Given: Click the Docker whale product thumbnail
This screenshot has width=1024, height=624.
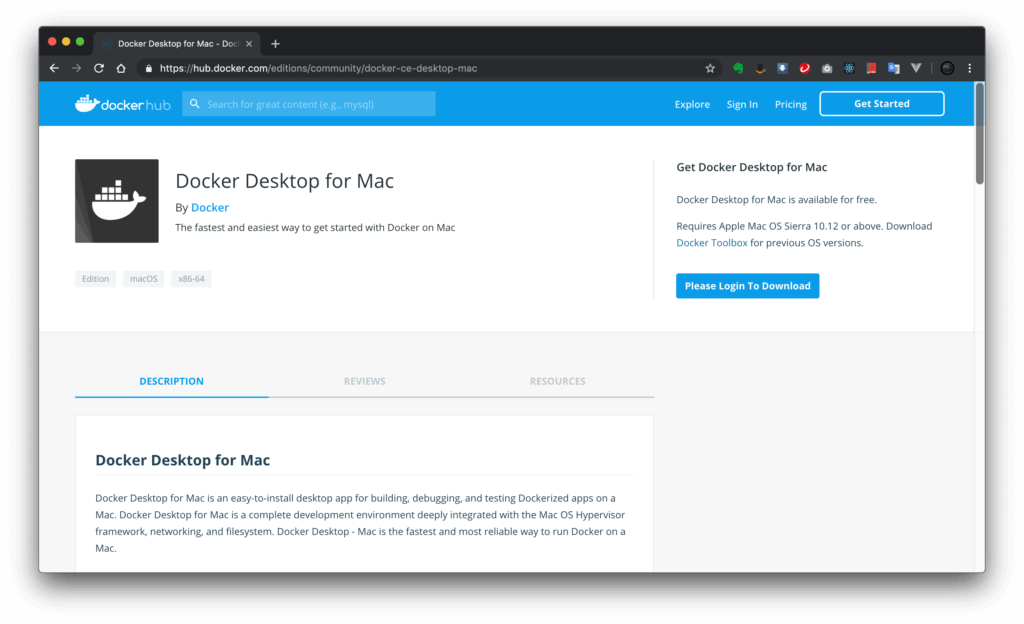Looking at the screenshot, I should 117,201.
